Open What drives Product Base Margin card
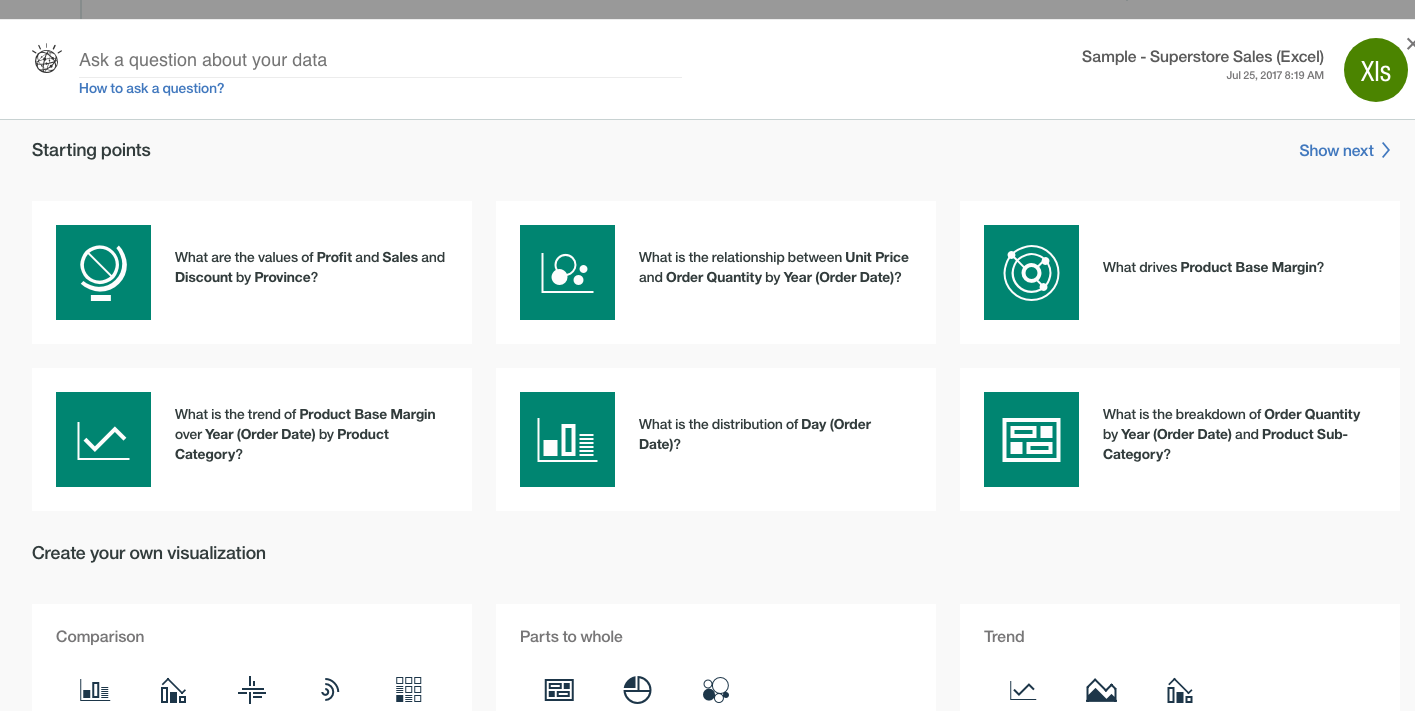Screen dimensions: 1415x711 click(1180, 272)
